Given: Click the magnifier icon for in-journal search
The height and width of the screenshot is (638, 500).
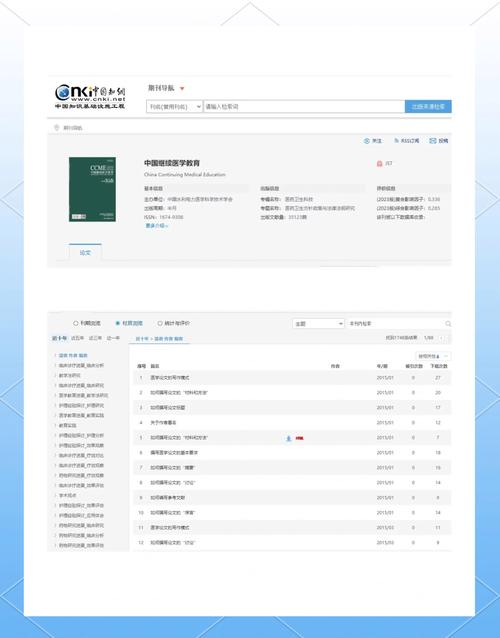Looking at the screenshot, I should [x=448, y=323].
